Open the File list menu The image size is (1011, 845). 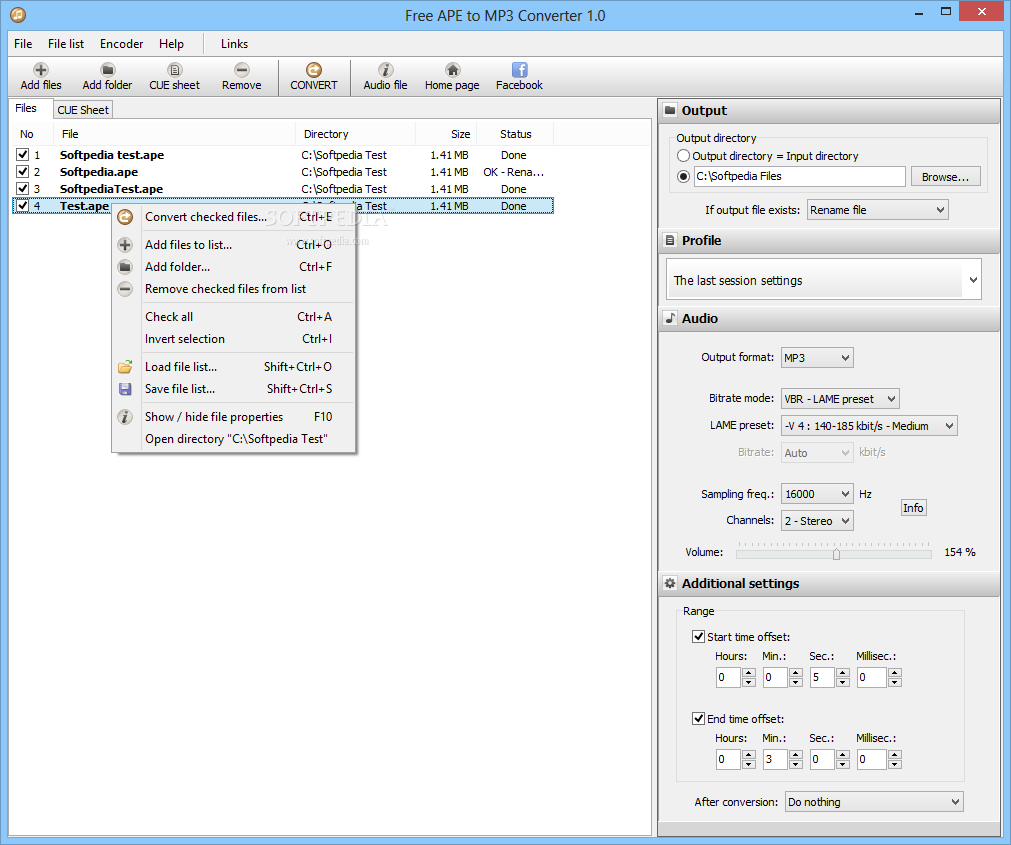tap(66, 44)
